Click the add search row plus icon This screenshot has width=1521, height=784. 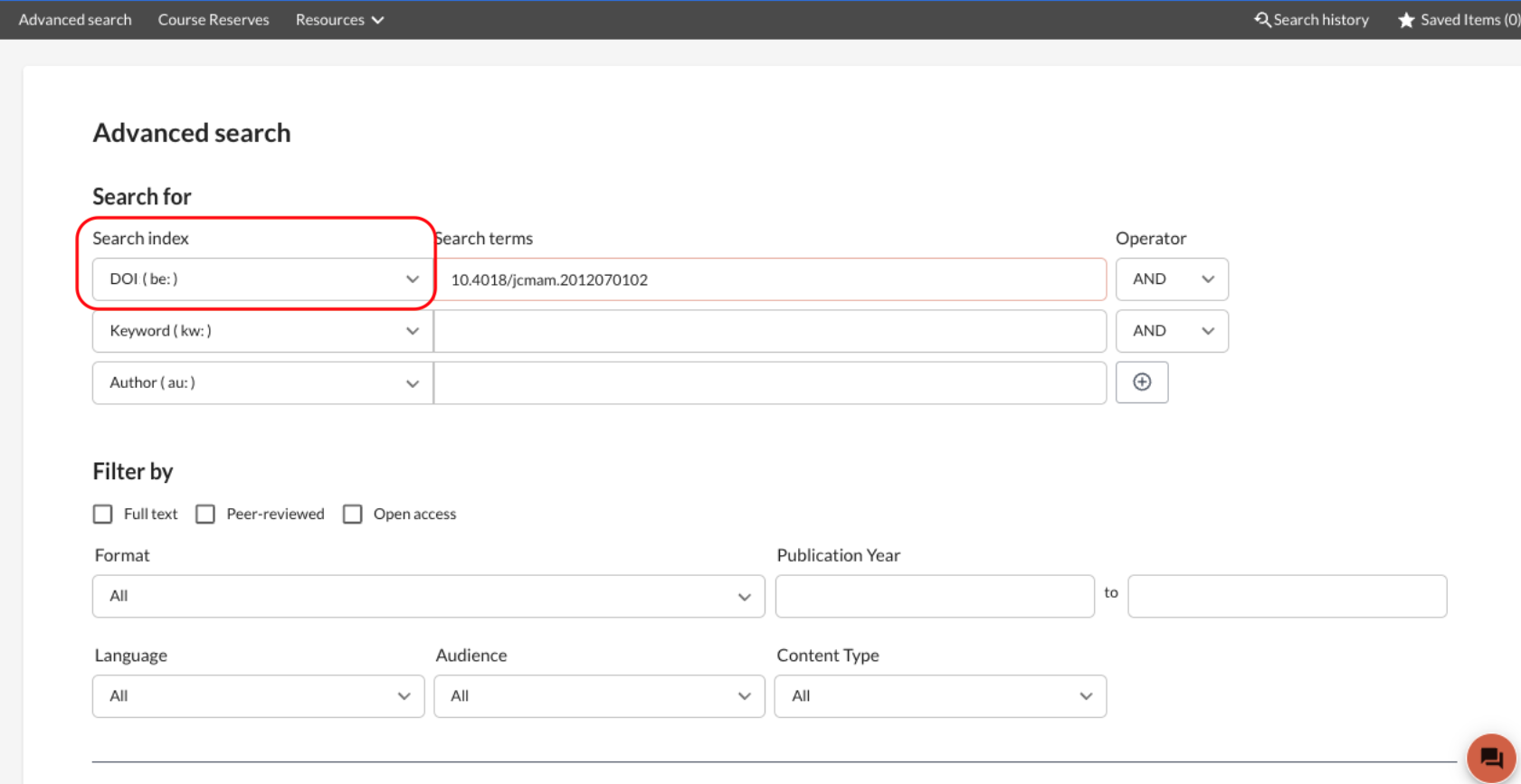tap(1141, 383)
